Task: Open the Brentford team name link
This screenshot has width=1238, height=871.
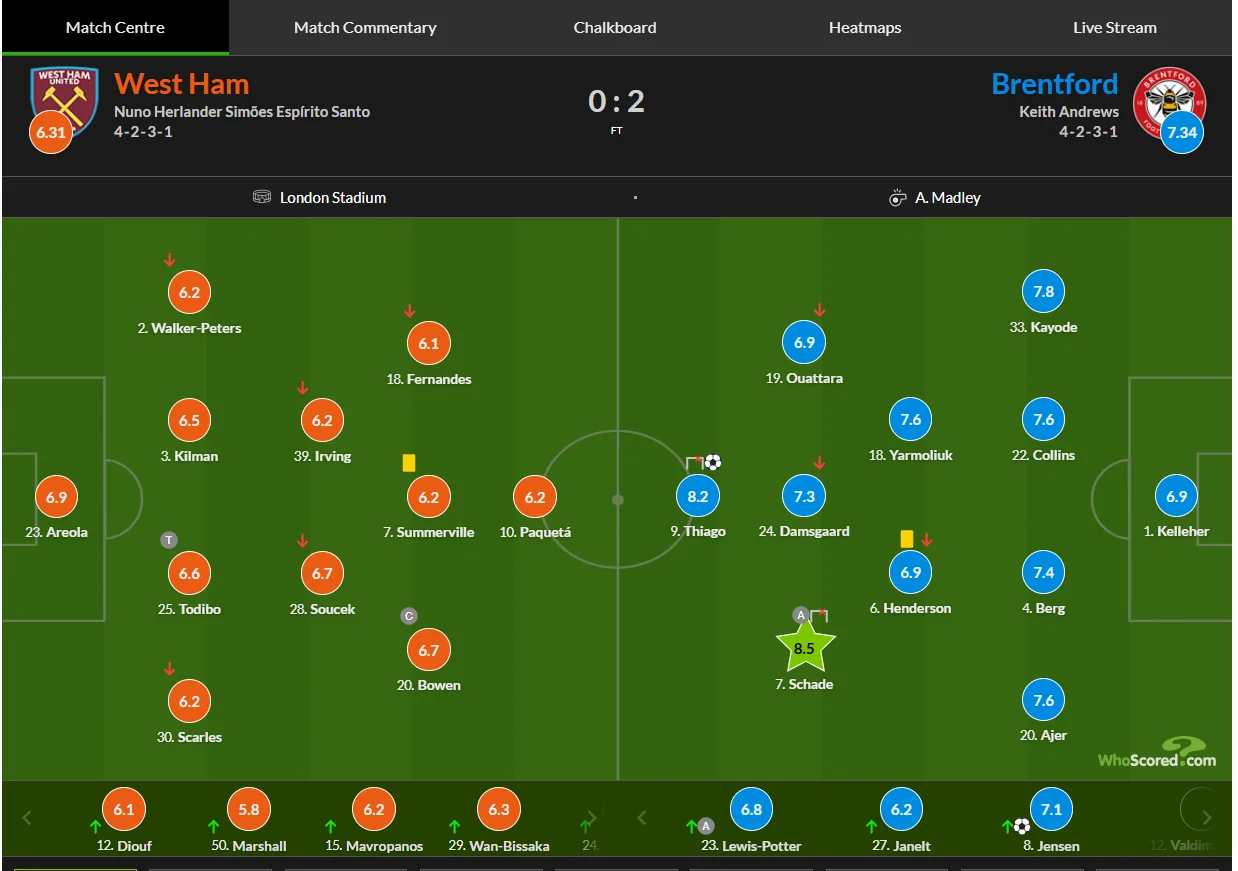Action: (x=1054, y=84)
